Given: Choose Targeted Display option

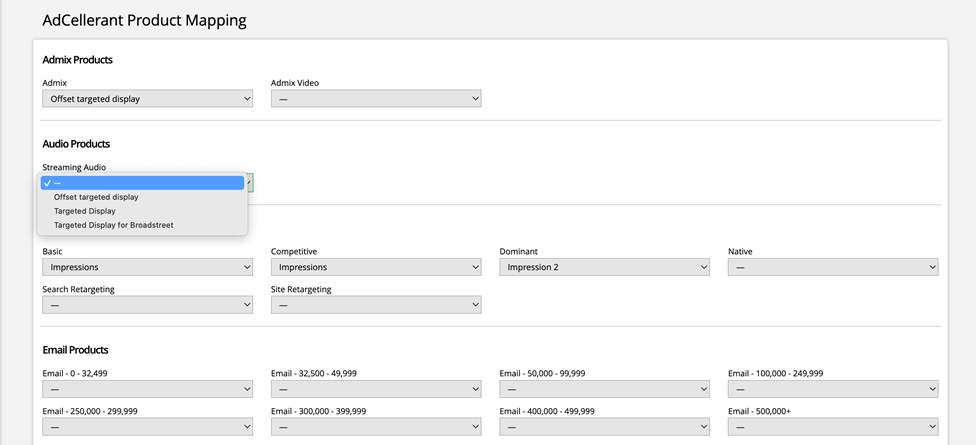Looking at the screenshot, I should [x=85, y=211].
